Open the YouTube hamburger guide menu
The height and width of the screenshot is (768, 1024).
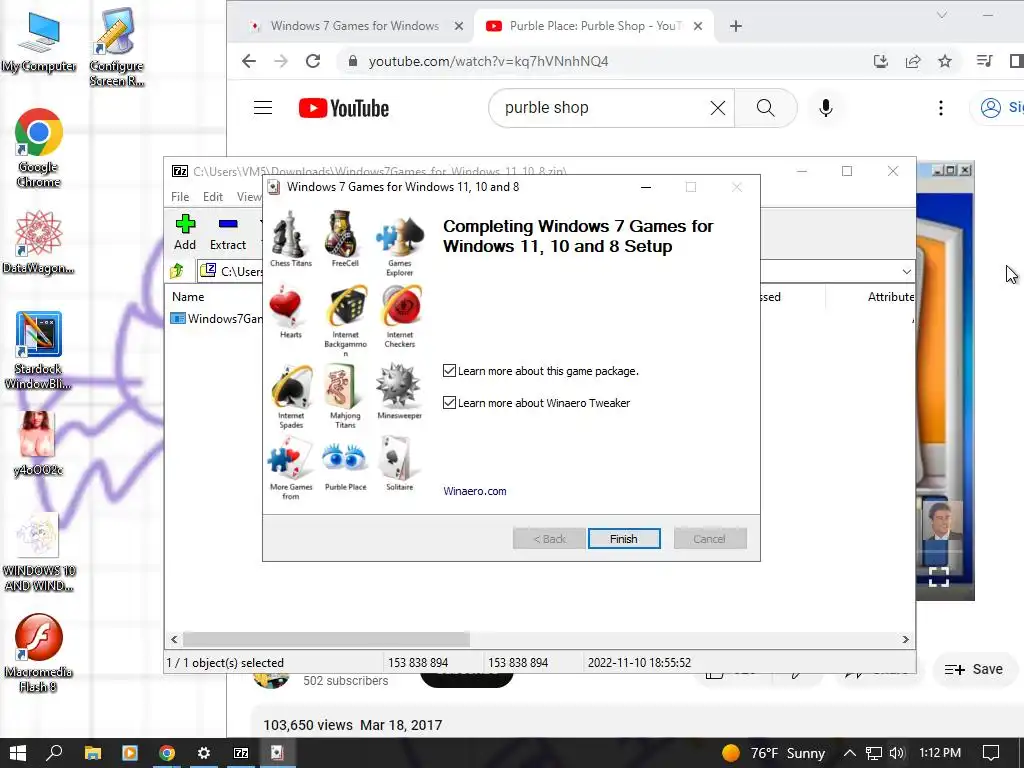coord(263,108)
